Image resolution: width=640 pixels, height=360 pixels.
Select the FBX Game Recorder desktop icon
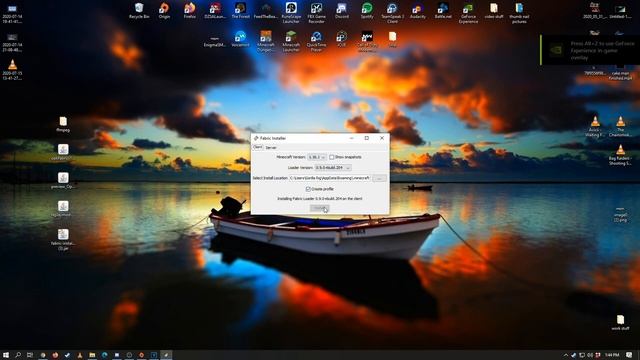(316, 13)
